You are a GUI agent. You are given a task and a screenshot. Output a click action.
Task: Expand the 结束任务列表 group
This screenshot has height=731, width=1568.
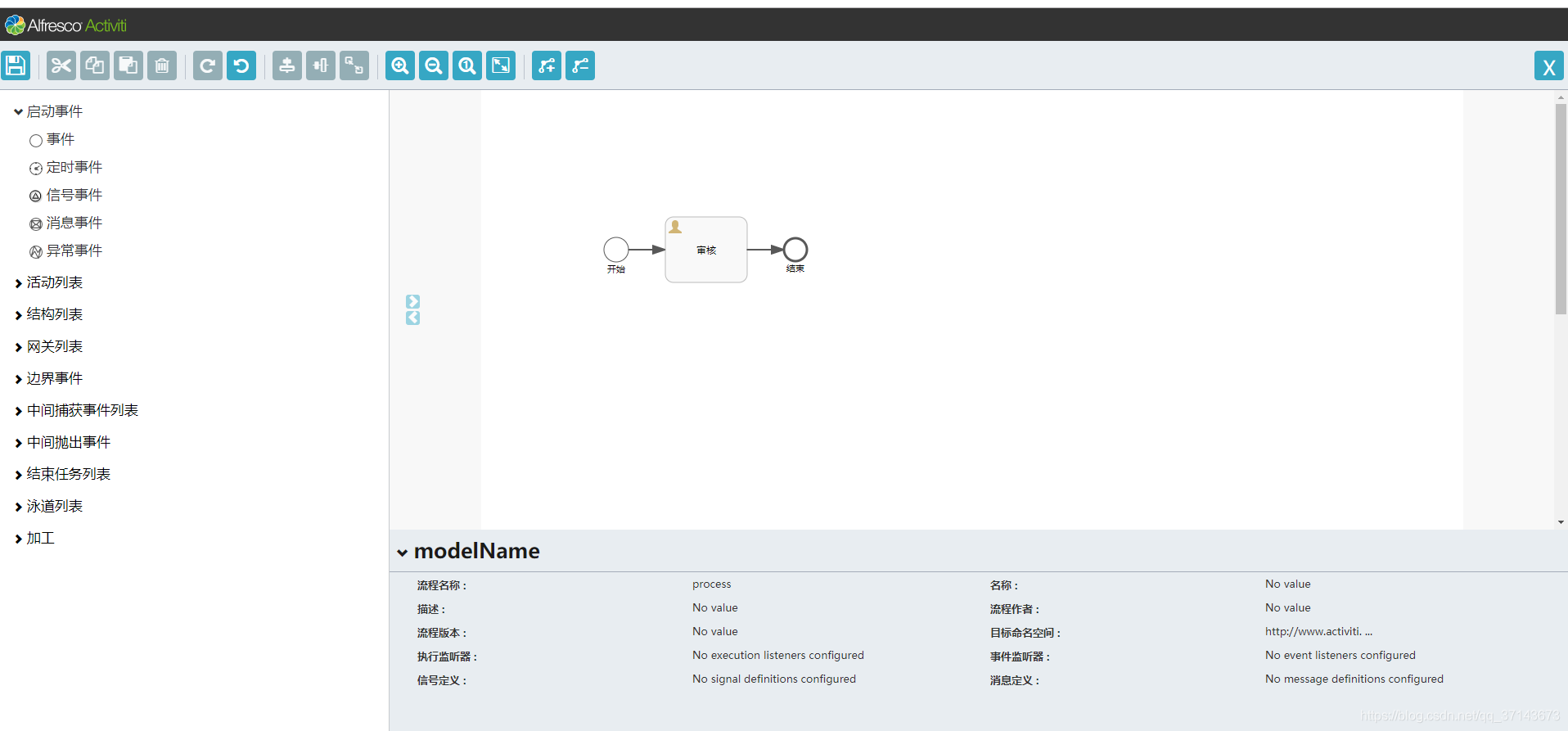[62, 475]
